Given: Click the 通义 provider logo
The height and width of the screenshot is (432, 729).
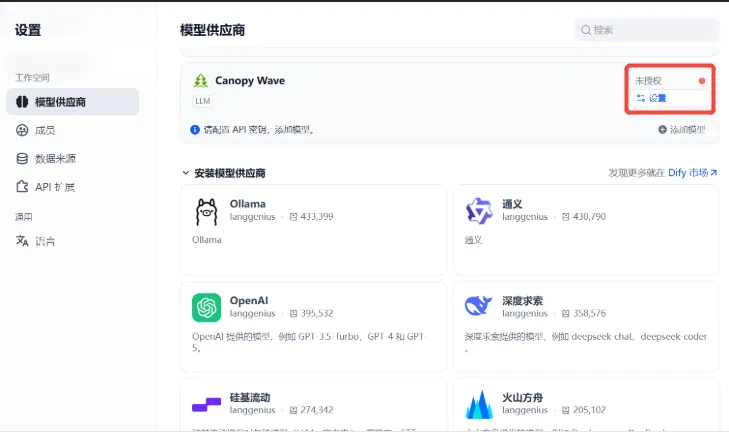Looking at the screenshot, I should coord(478,211).
